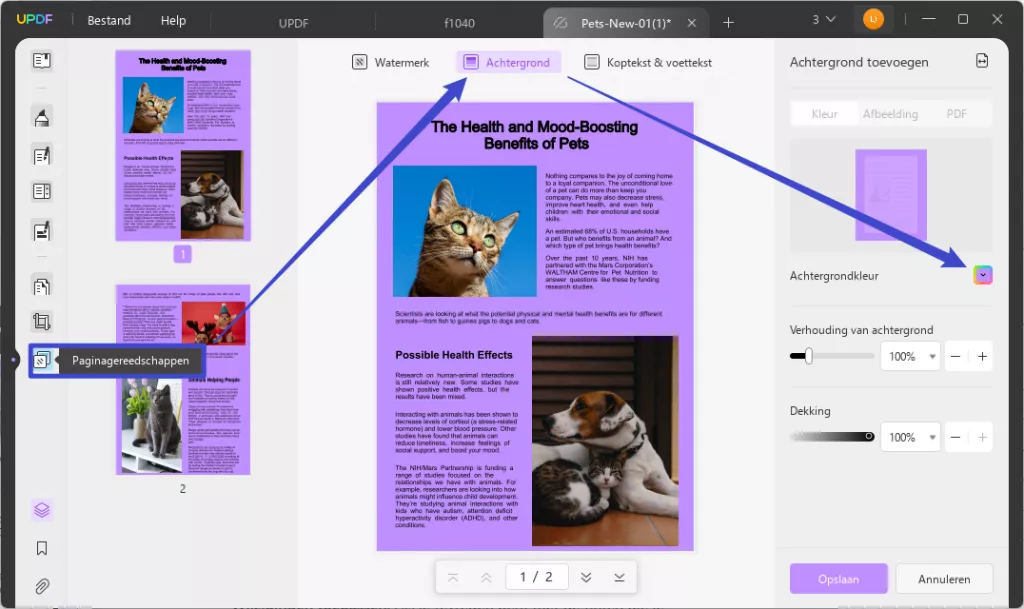Select the Comment highlighter tool icon
Viewport: 1024px width, 609px height.
point(42,117)
